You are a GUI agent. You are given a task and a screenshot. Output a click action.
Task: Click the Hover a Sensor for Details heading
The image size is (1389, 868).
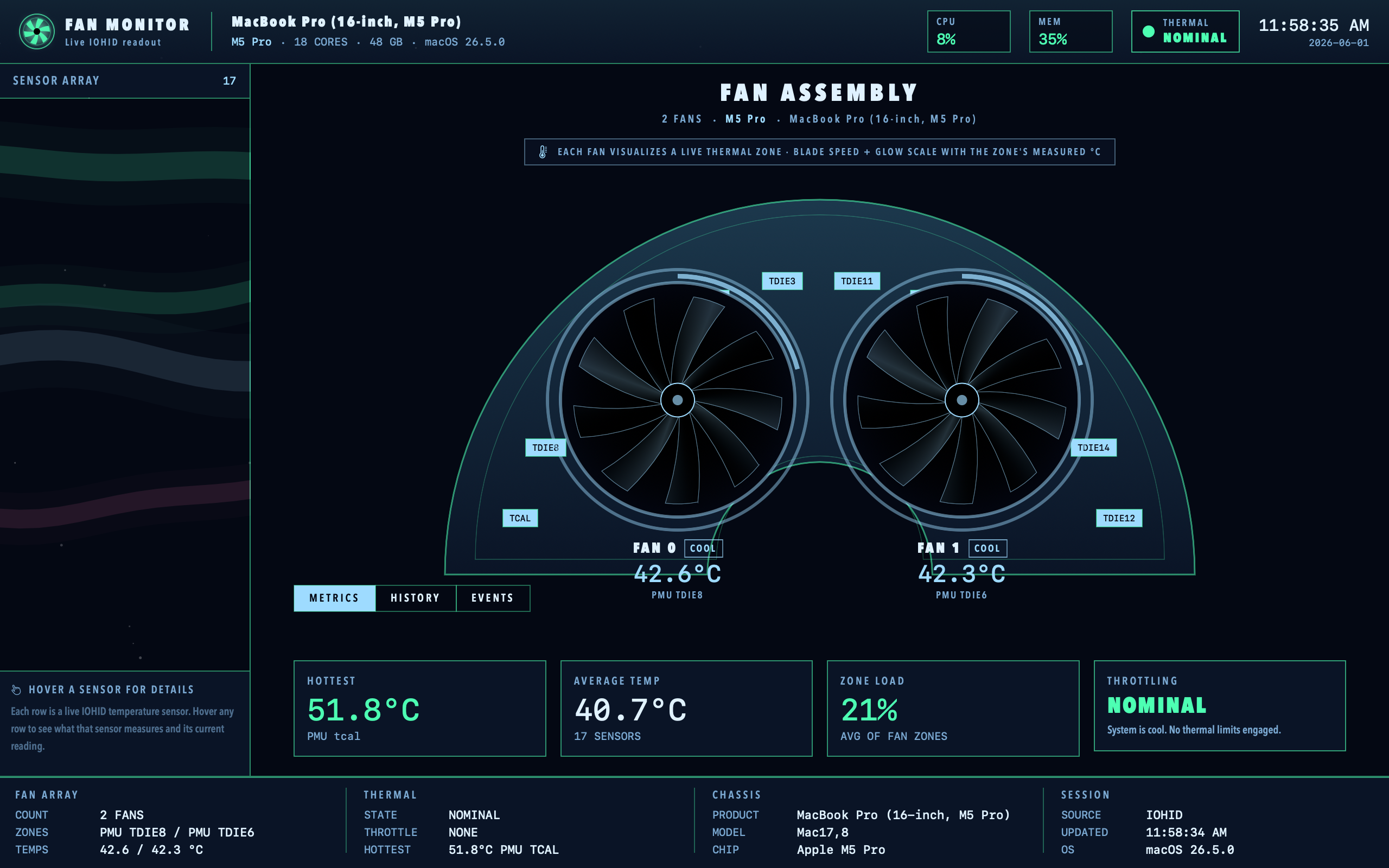coord(111,690)
